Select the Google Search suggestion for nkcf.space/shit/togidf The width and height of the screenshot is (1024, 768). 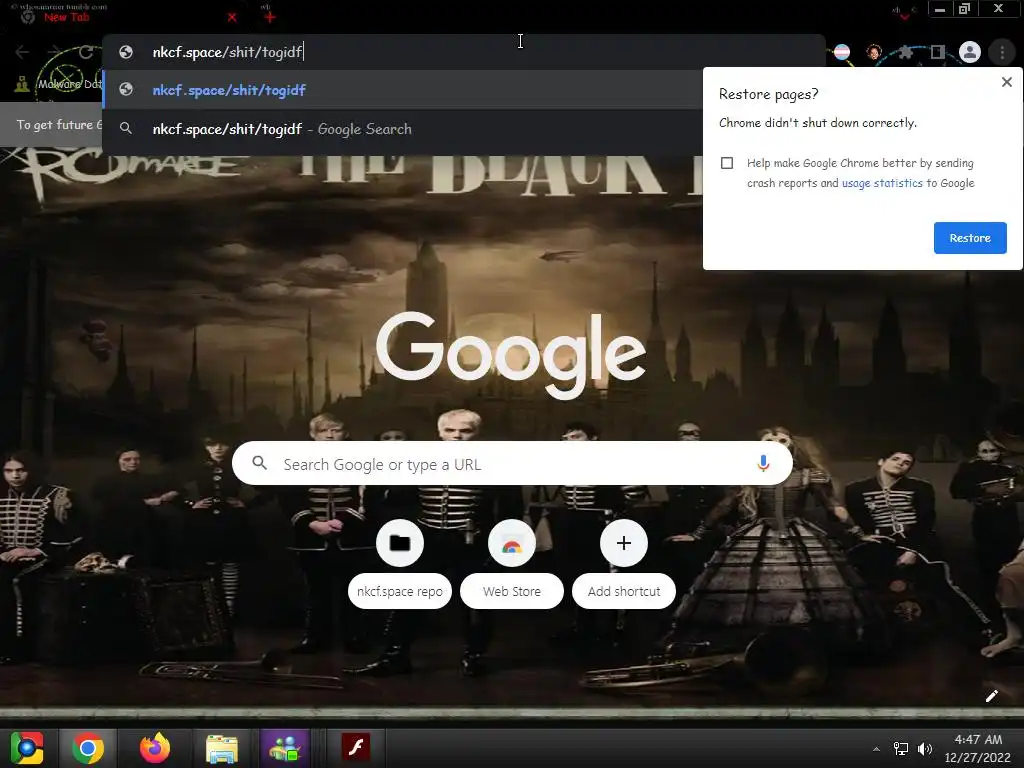pos(402,129)
